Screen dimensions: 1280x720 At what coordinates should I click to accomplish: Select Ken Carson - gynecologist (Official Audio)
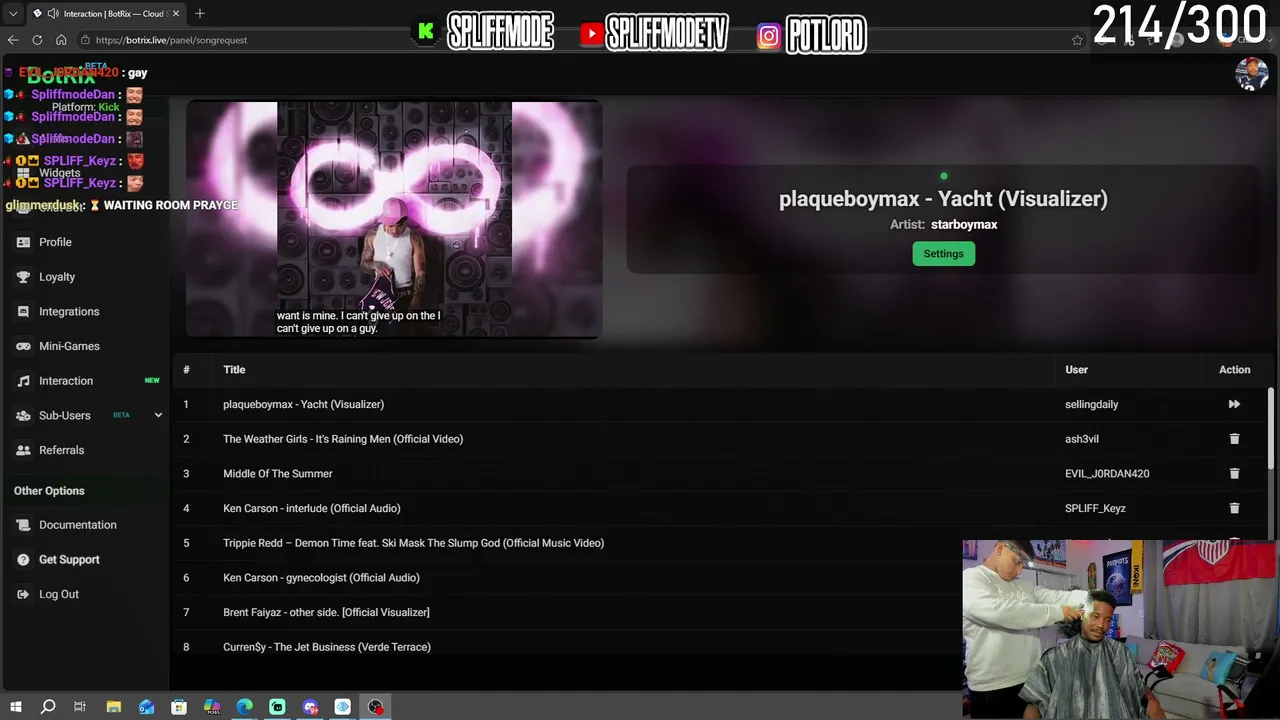click(321, 578)
